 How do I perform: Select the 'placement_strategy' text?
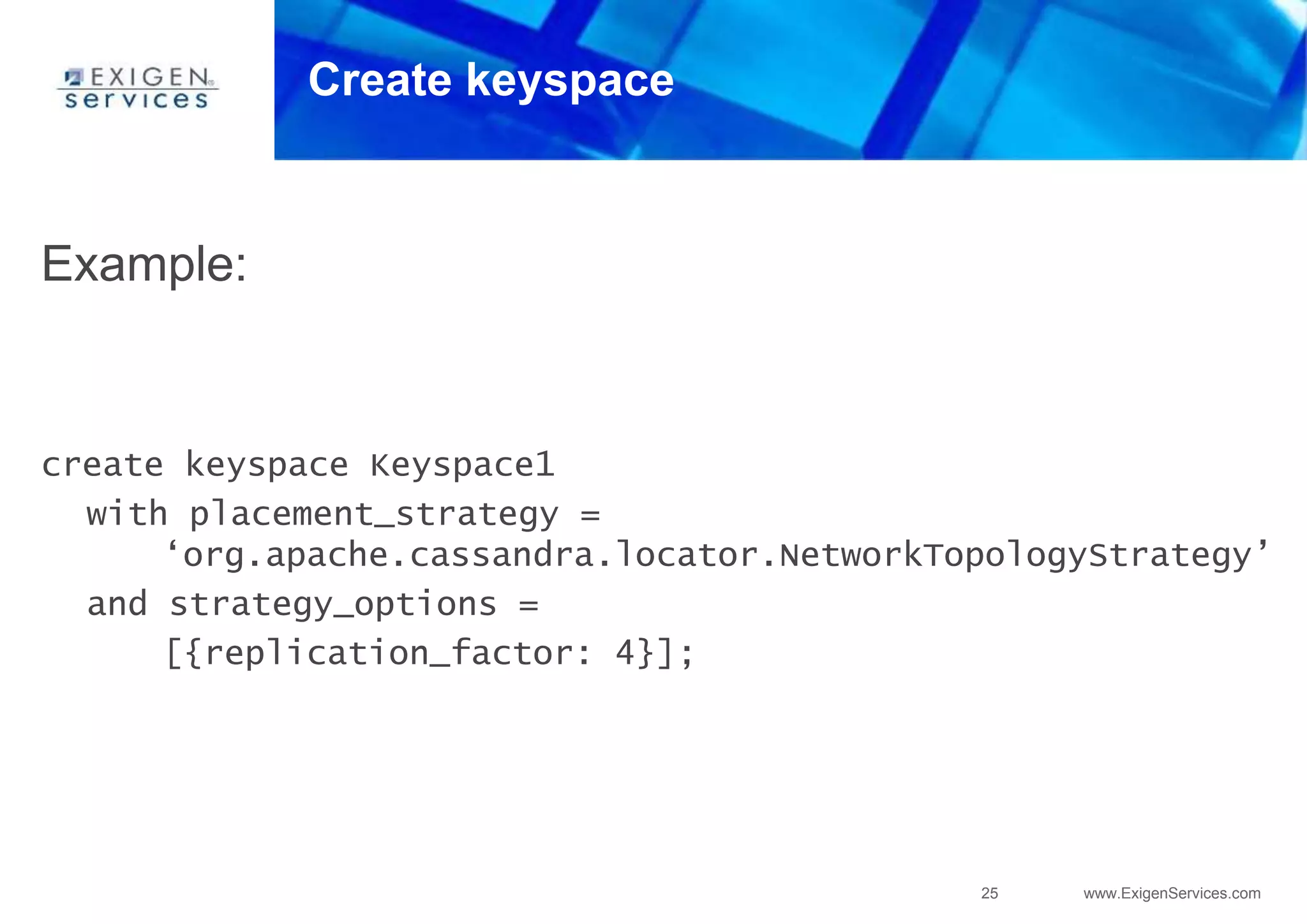374,514
